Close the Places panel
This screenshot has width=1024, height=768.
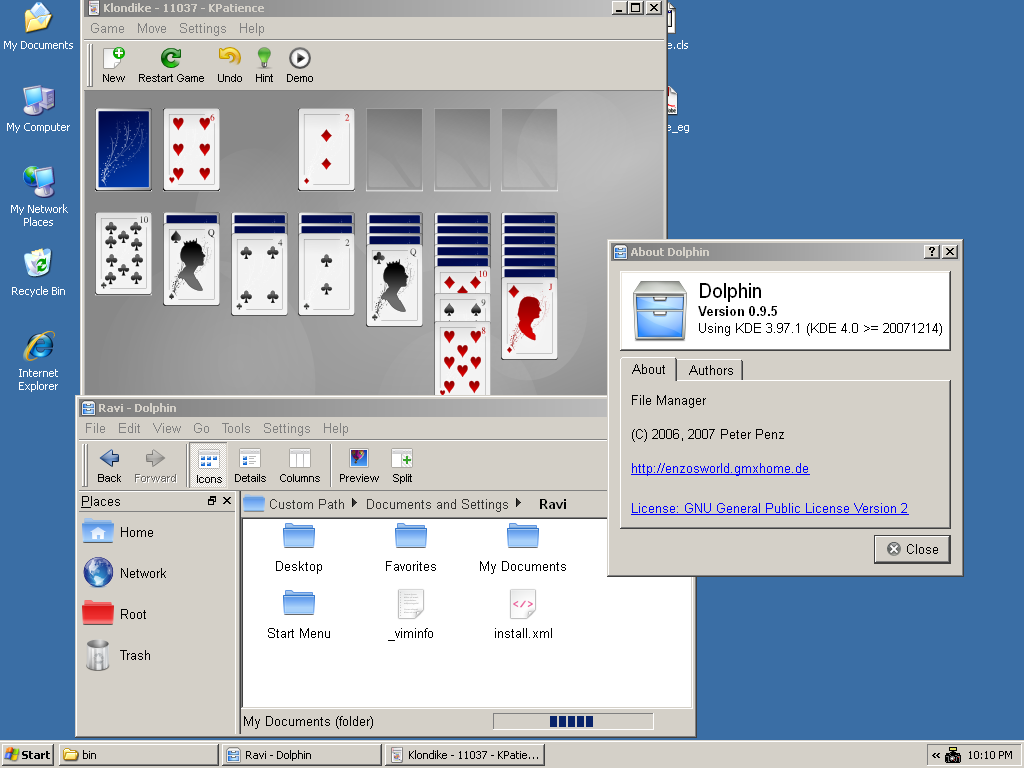tap(227, 501)
